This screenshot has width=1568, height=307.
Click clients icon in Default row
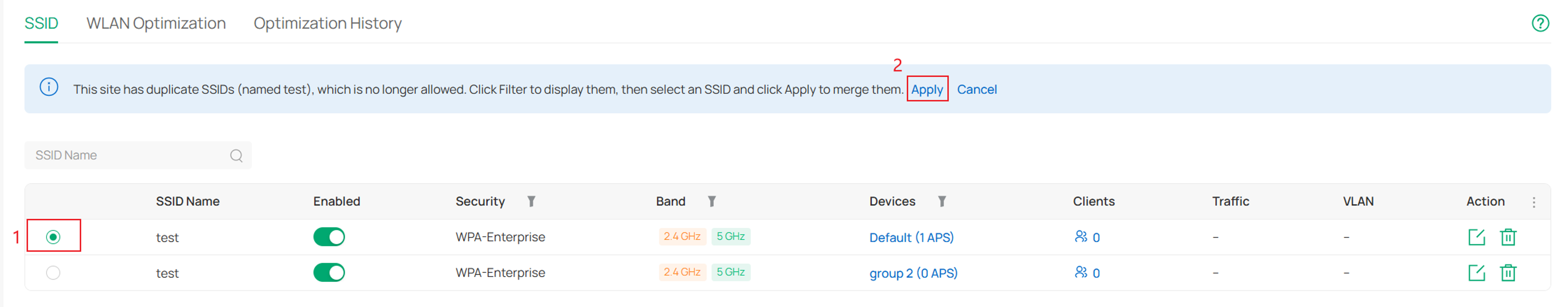pos(1080,236)
